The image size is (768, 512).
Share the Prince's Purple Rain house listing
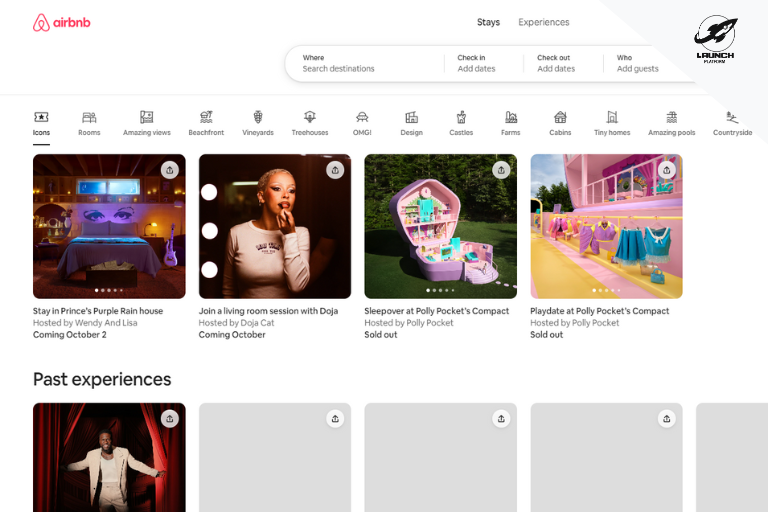(170, 170)
